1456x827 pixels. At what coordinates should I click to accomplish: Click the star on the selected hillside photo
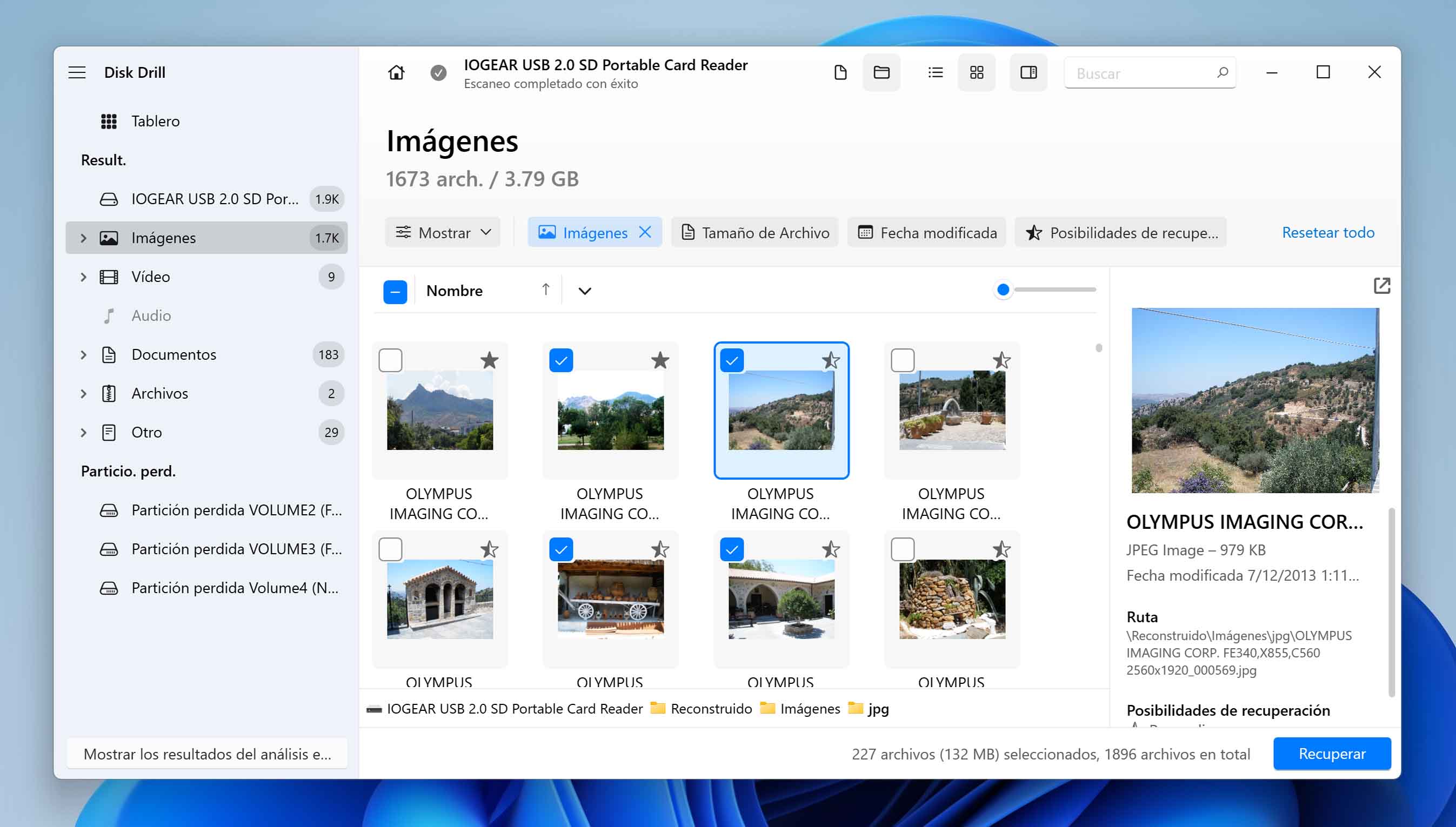(x=831, y=360)
